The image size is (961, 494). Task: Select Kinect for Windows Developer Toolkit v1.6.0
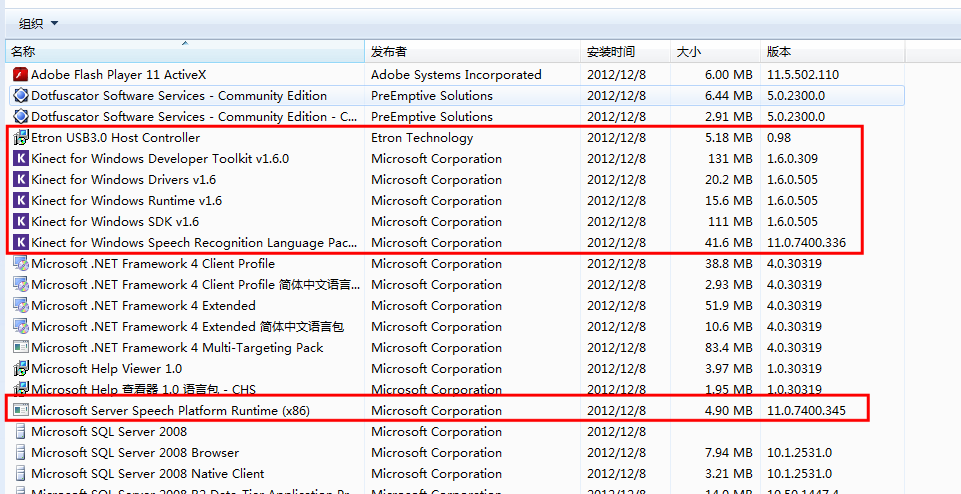[x=160, y=159]
